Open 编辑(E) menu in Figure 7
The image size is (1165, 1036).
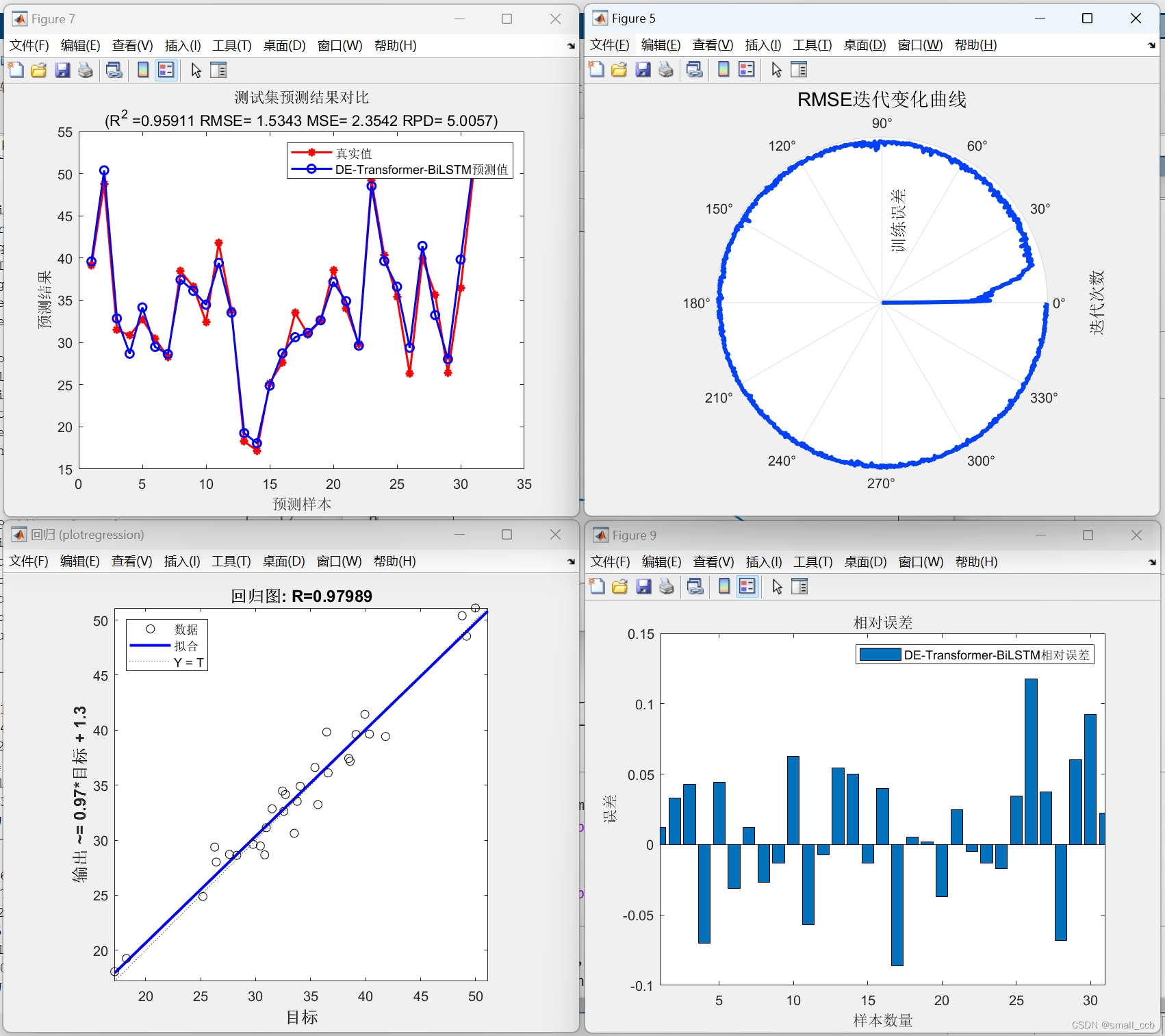tap(81, 46)
